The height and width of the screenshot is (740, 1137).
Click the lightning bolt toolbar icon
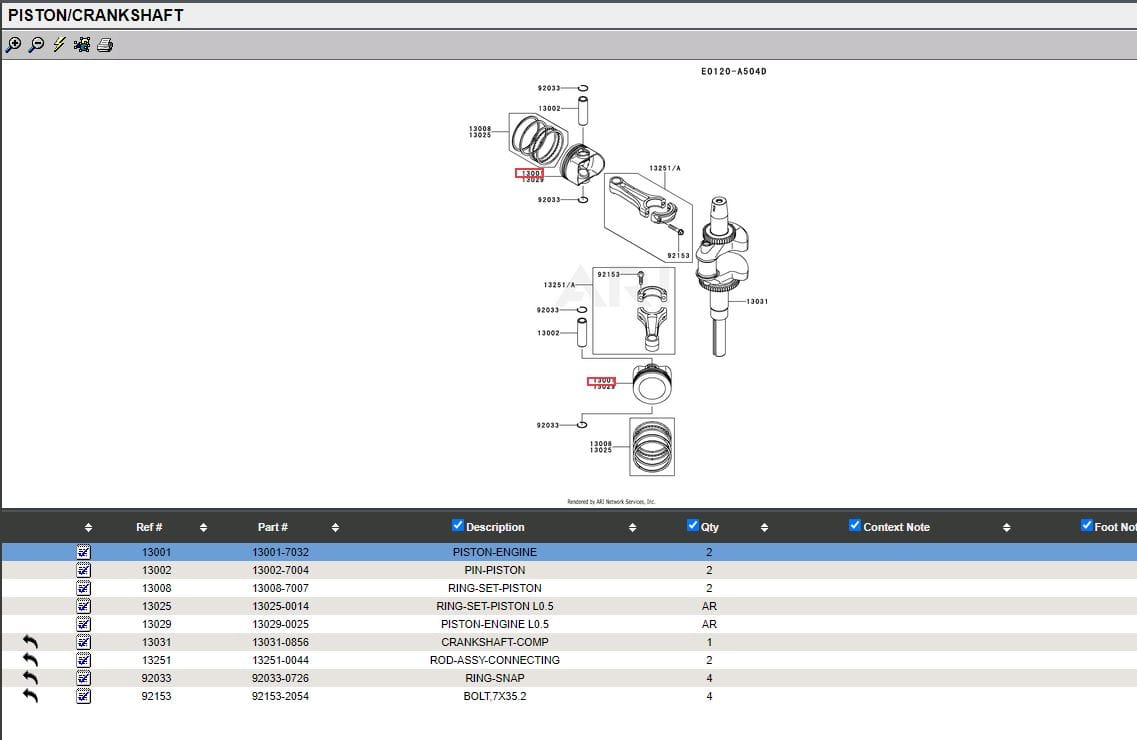coord(59,45)
